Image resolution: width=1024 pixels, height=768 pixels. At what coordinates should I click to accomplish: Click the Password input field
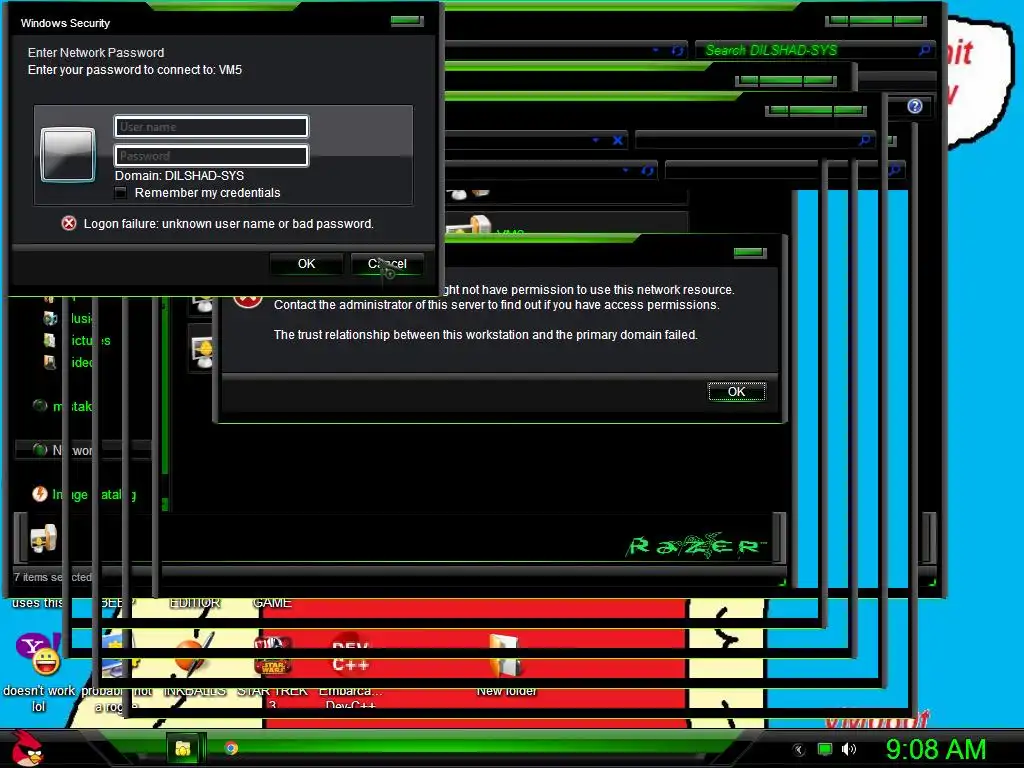pyautogui.click(x=211, y=156)
